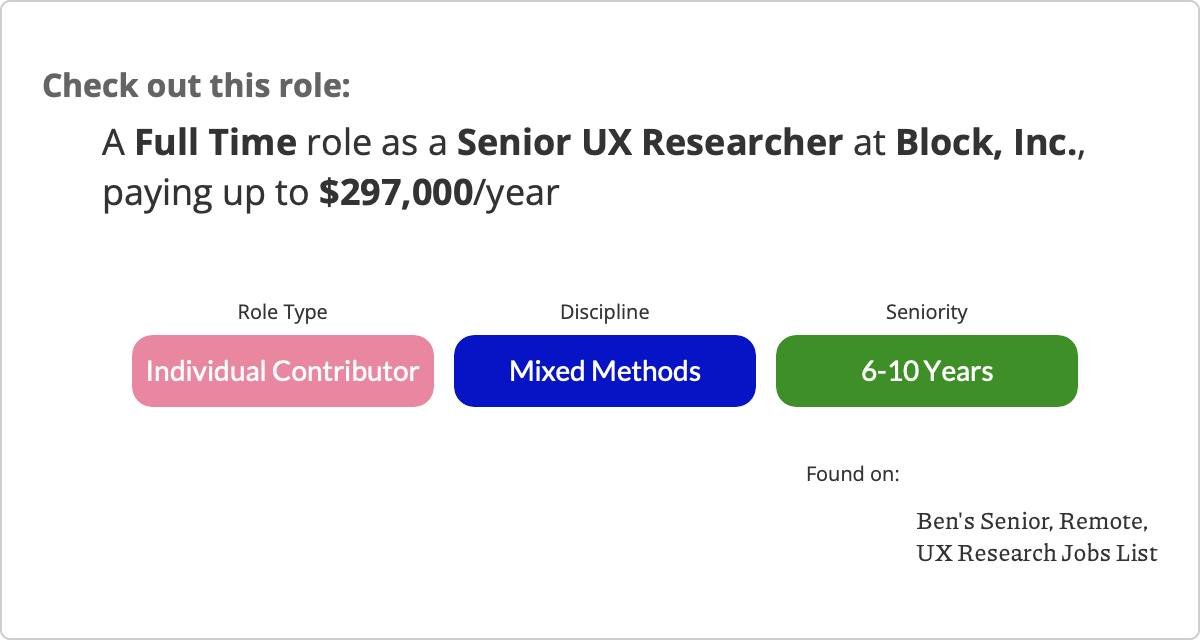Click the "paying up to" text
This screenshot has height=640, width=1200.
(x=206, y=193)
